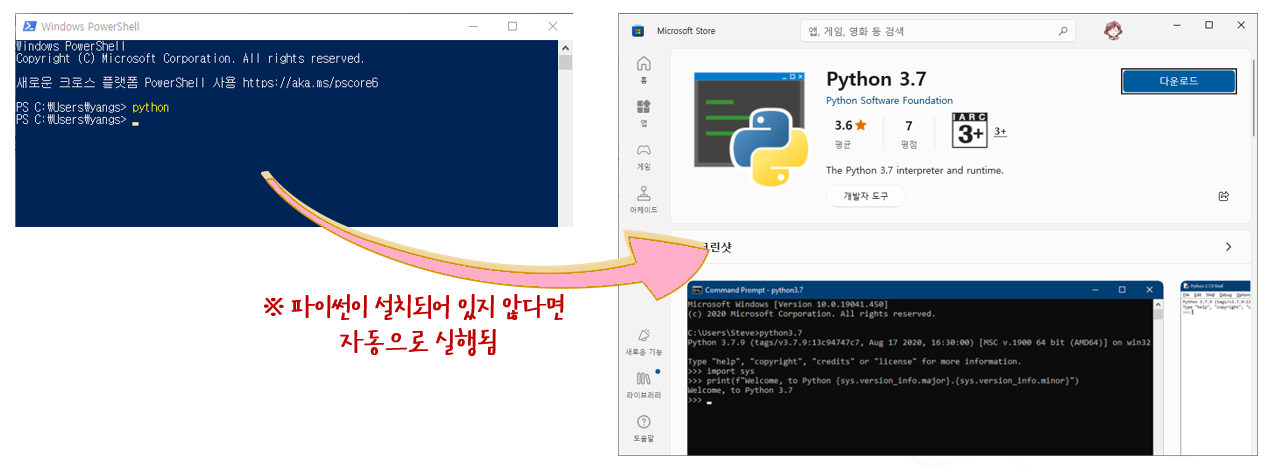Open What's New (새로운 기능) in sidebar

pos(643,339)
